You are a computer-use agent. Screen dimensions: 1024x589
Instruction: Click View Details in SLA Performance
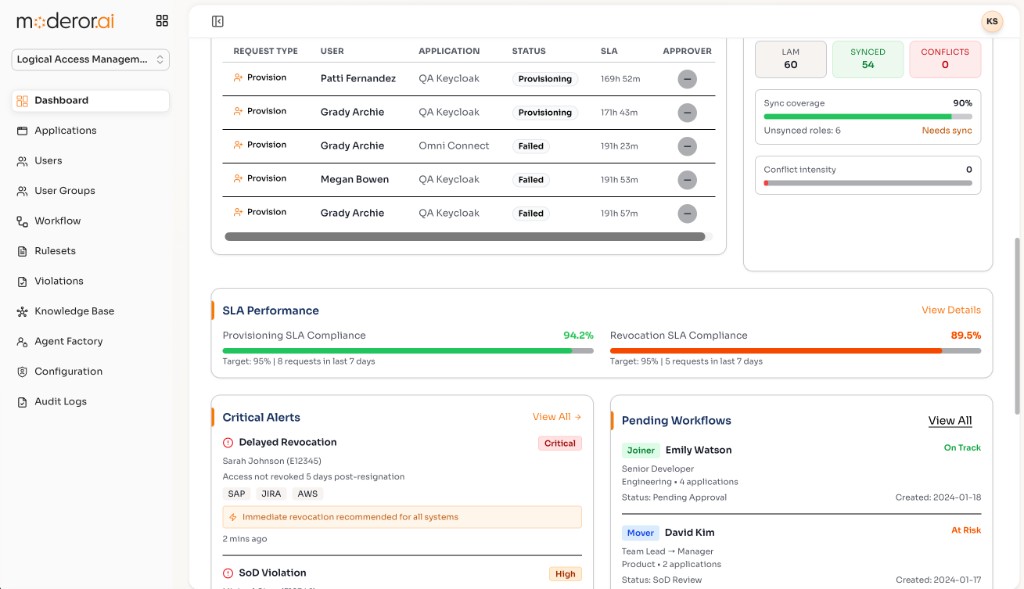pos(951,310)
